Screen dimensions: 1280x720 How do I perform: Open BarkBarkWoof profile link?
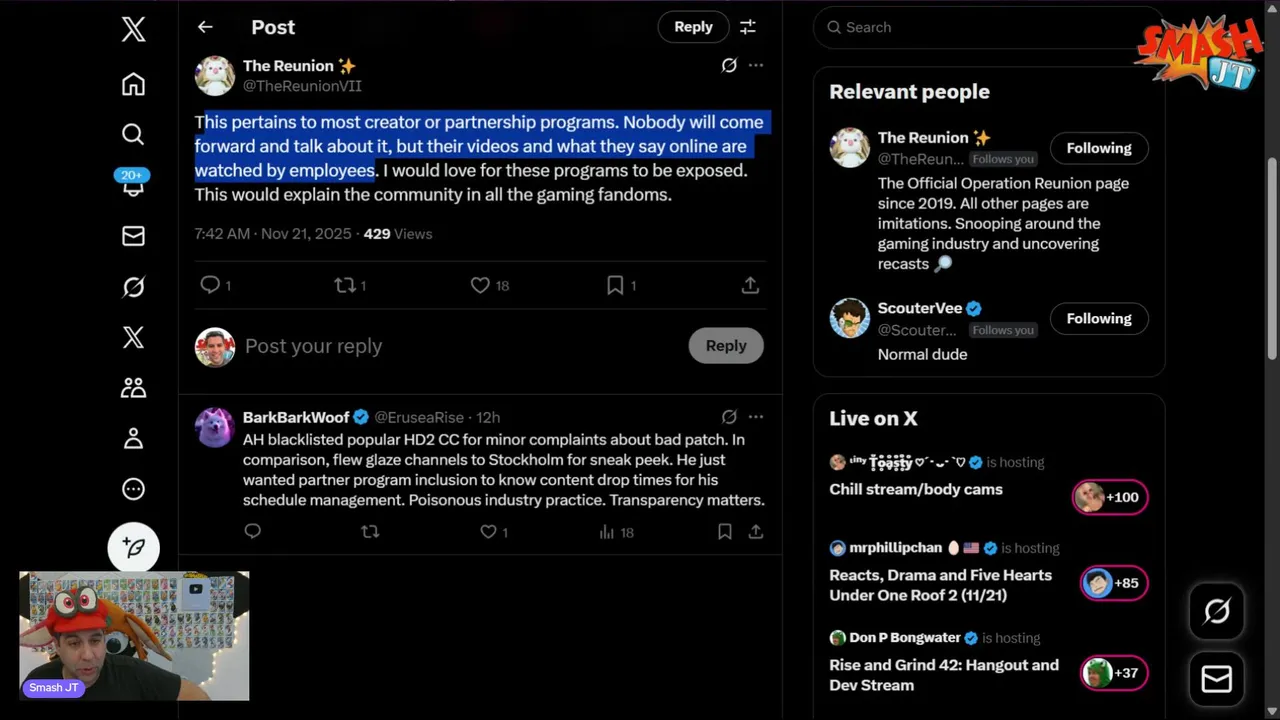[x=296, y=417]
